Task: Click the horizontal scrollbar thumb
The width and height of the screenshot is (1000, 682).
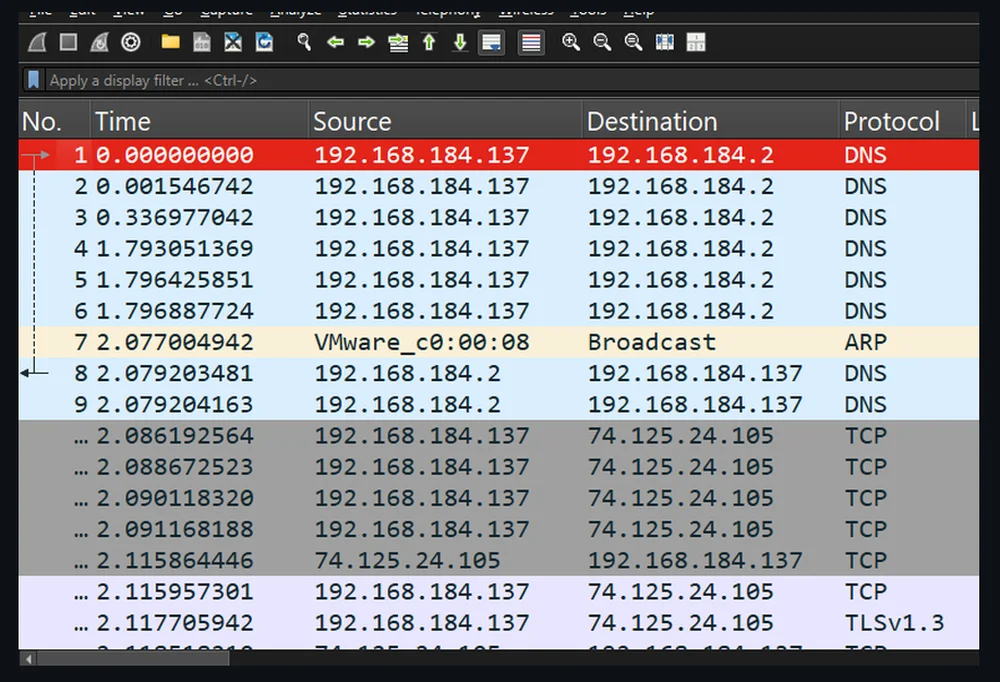Action: tap(133, 658)
